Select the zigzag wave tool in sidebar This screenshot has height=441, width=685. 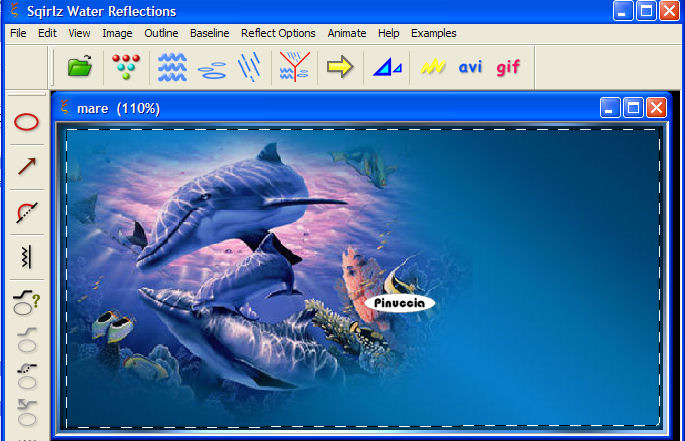pos(27,257)
